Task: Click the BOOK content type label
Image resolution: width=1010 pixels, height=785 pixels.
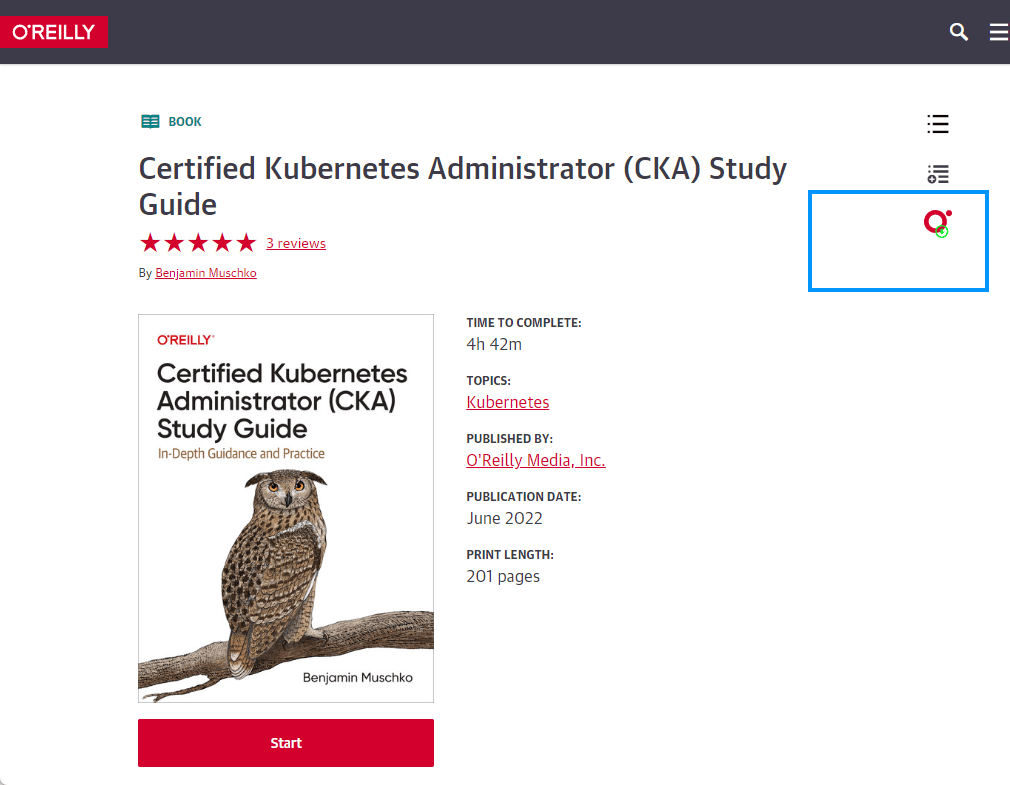Action: click(185, 122)
